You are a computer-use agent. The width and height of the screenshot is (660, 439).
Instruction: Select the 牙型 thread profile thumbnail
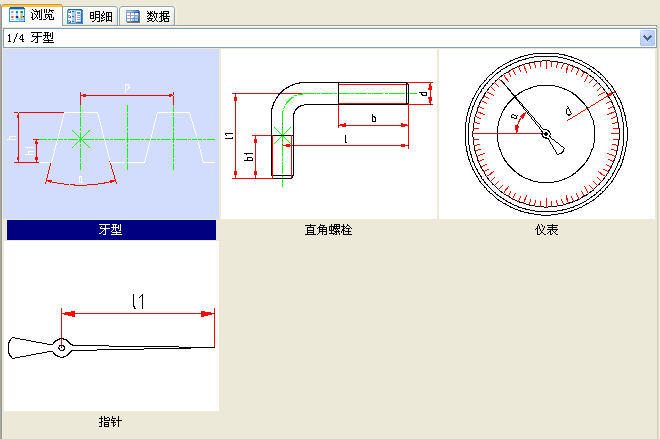[110, 134]
